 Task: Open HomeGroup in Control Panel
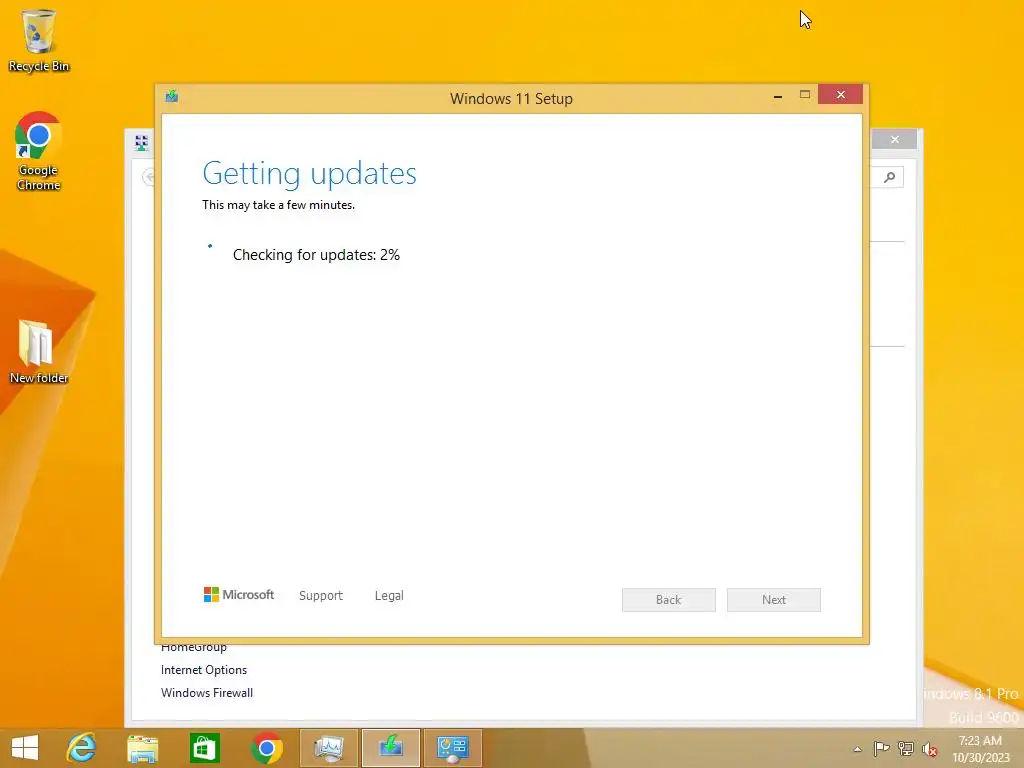194,647
